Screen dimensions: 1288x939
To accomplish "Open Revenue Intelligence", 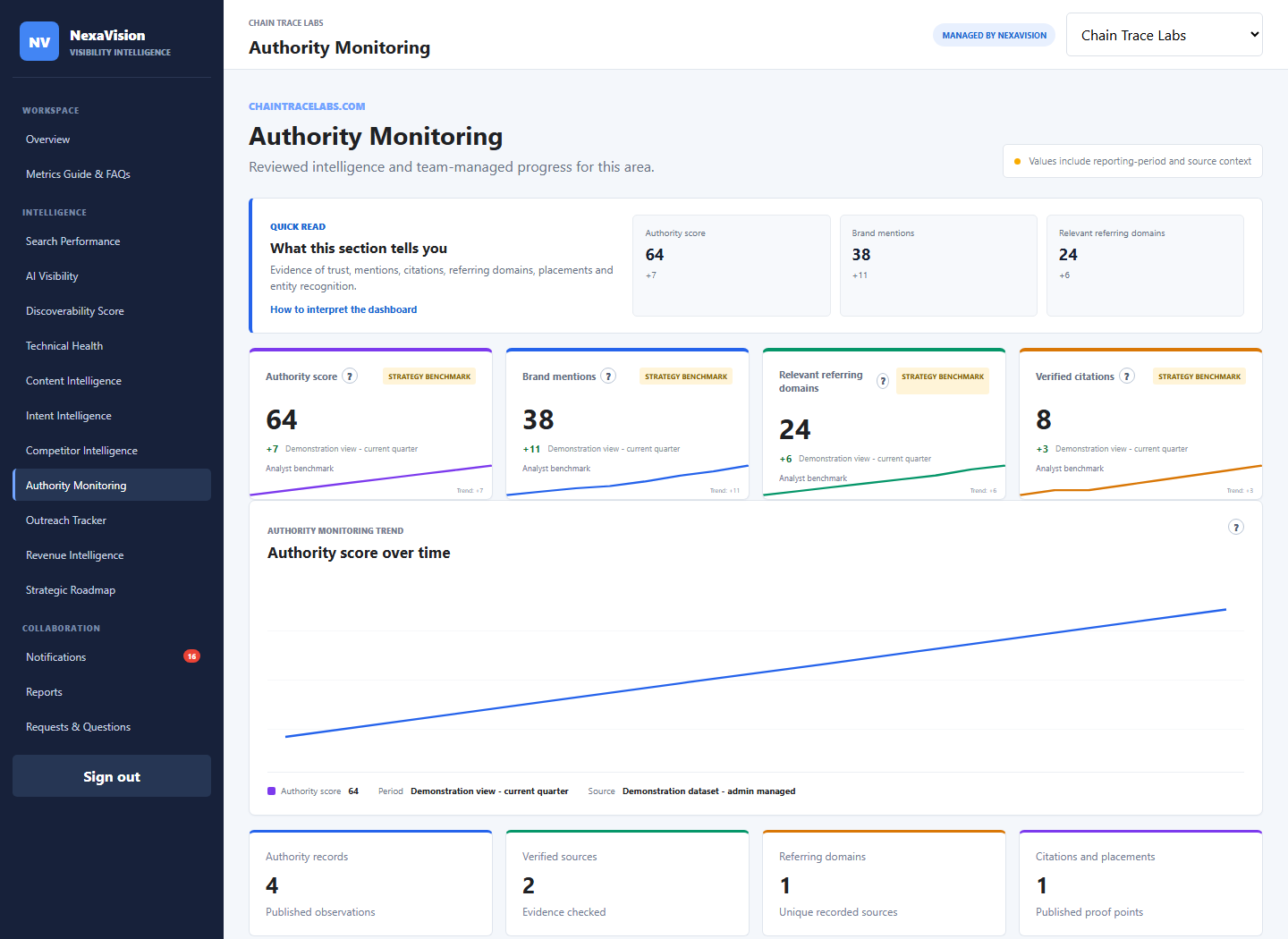I will [112, 555].
